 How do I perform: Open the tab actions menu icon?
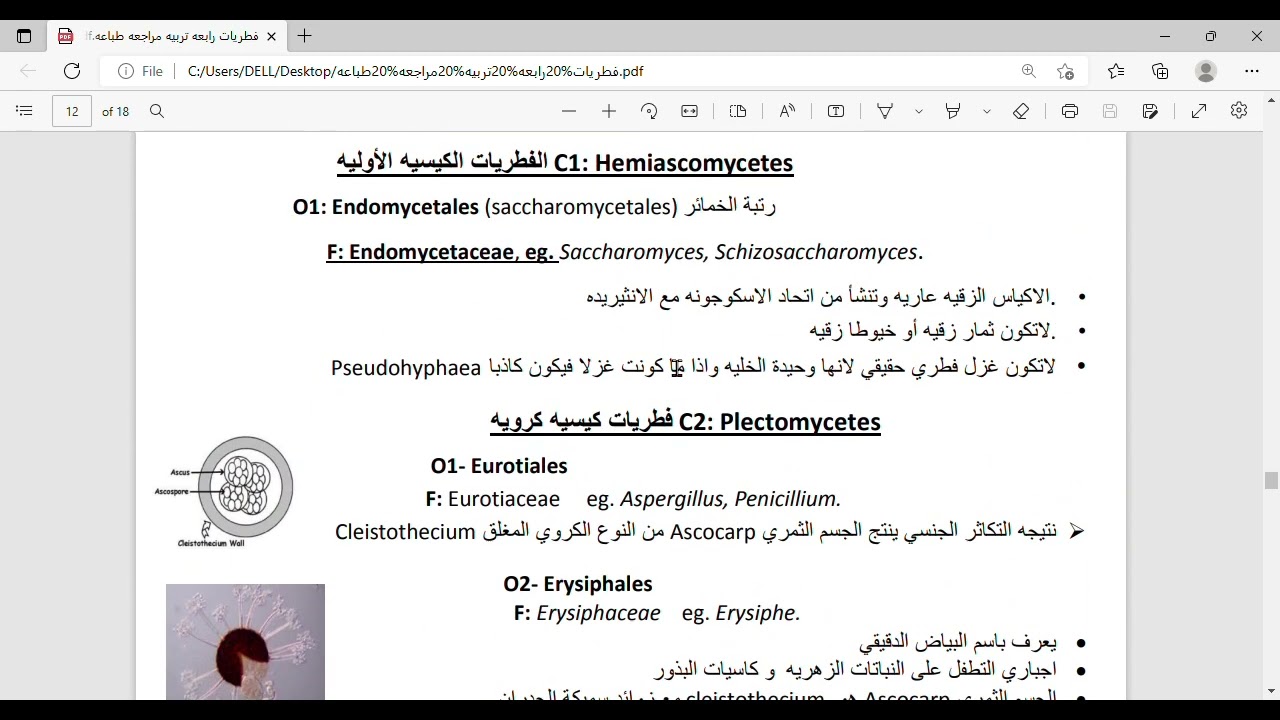pyautogui.click(x=24, y=36)
